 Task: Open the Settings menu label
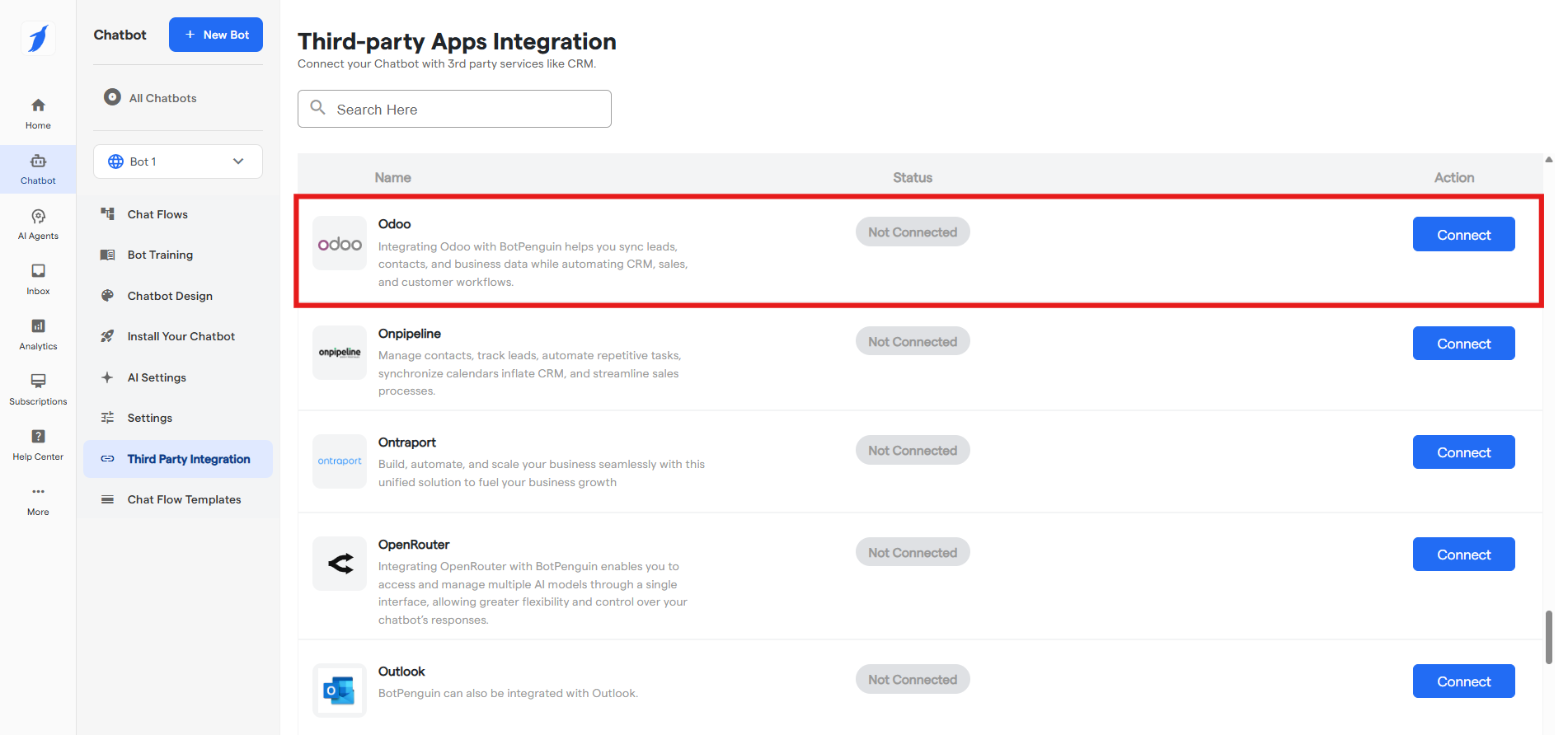[x=150, y=418]
